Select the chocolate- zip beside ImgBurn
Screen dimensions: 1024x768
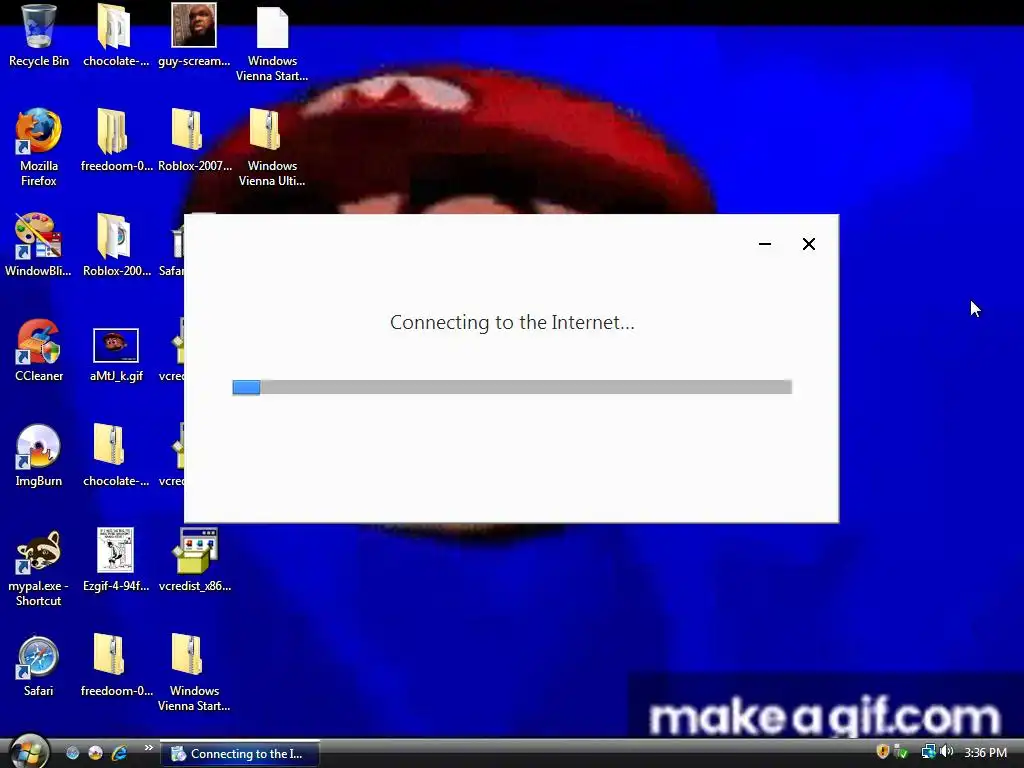tap(116, 455)
